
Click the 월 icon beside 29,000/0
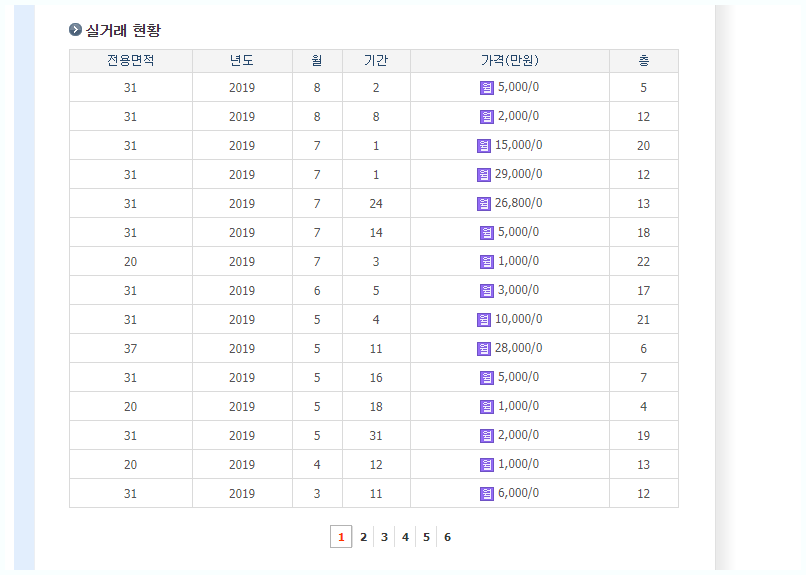[x=484, y=175]
